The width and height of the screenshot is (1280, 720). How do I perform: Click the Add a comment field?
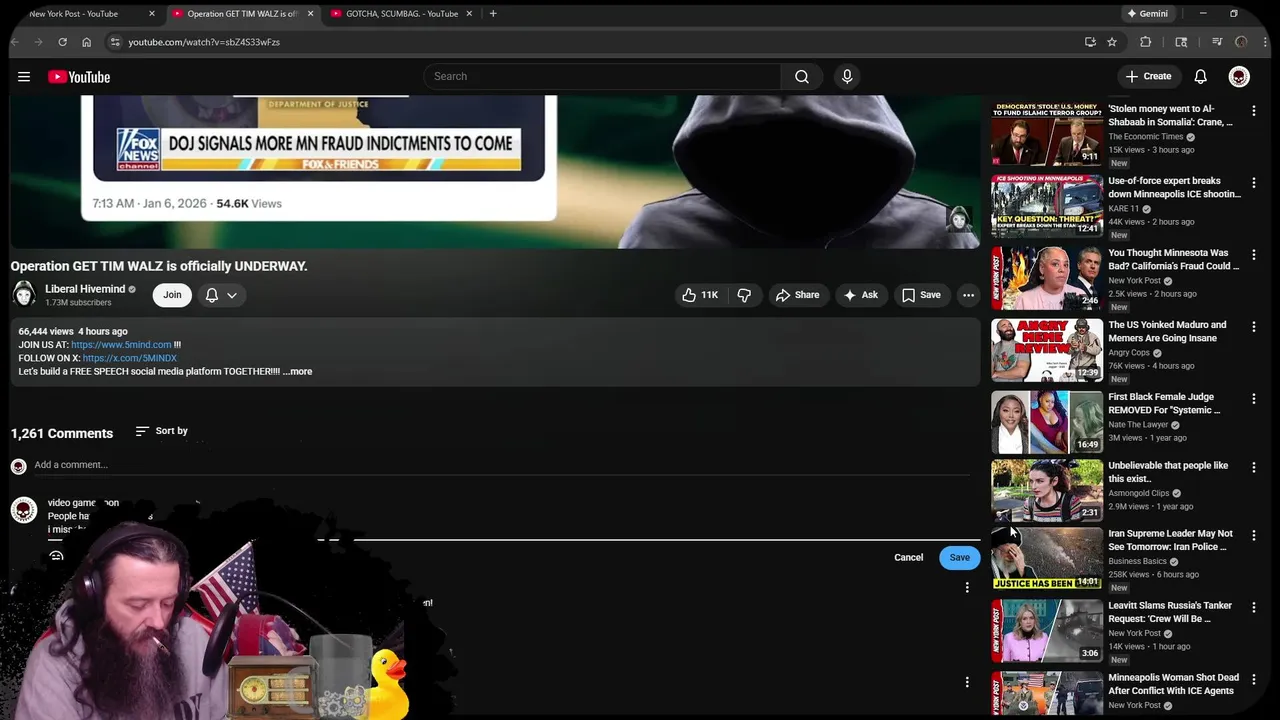coord(500,465)
